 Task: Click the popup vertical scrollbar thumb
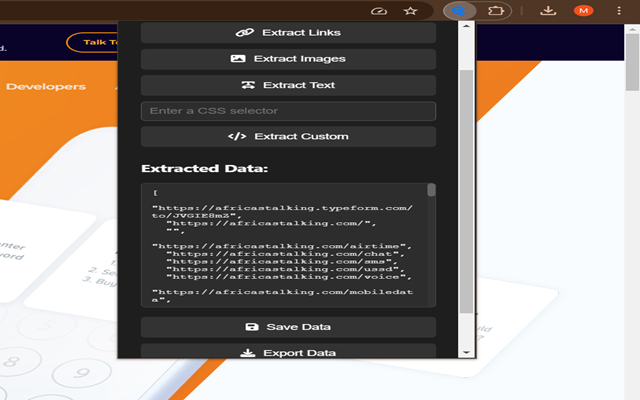pyautogui.click(x=467, y=192)
